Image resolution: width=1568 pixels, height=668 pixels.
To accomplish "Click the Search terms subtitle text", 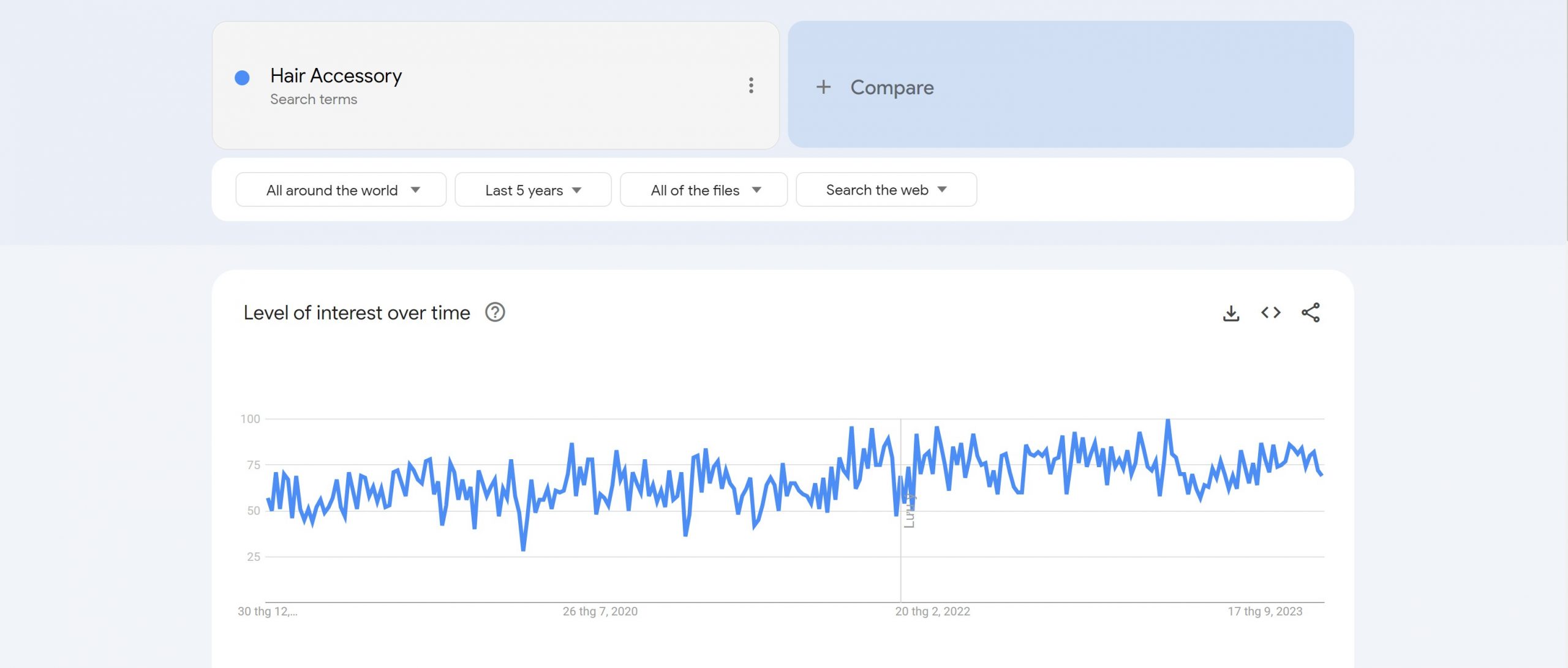I will tap(314, 100).
